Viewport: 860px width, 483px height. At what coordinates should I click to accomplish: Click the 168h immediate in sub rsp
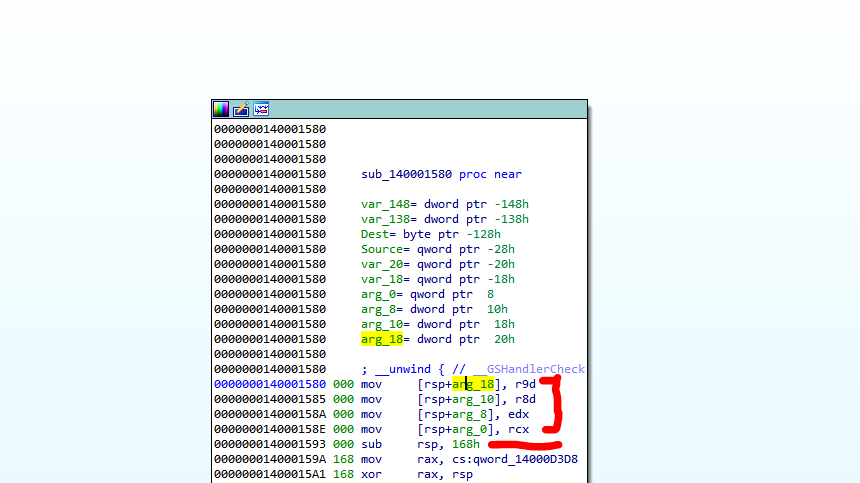pyautogui.click(x=464, y=444)
